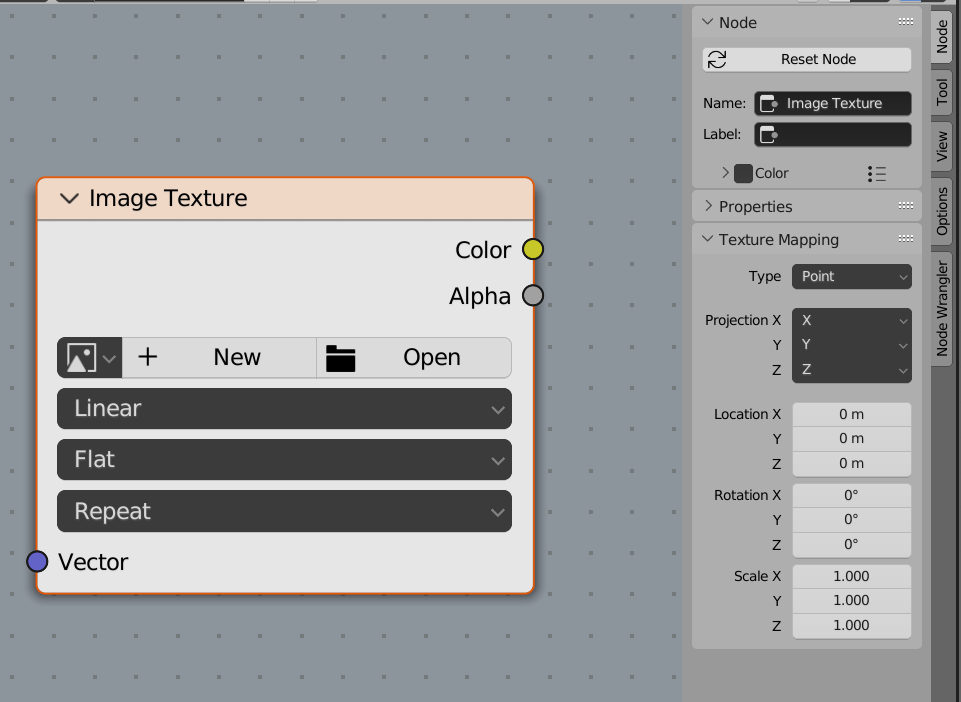Click the Location Z field
961x702 pixels.
coord(851,464)
